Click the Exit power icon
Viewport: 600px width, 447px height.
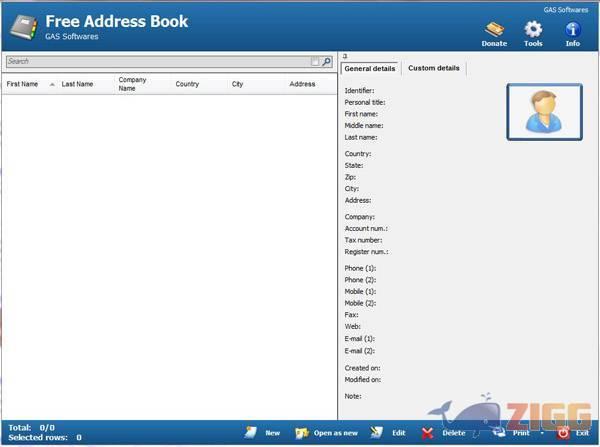[563, 433]
